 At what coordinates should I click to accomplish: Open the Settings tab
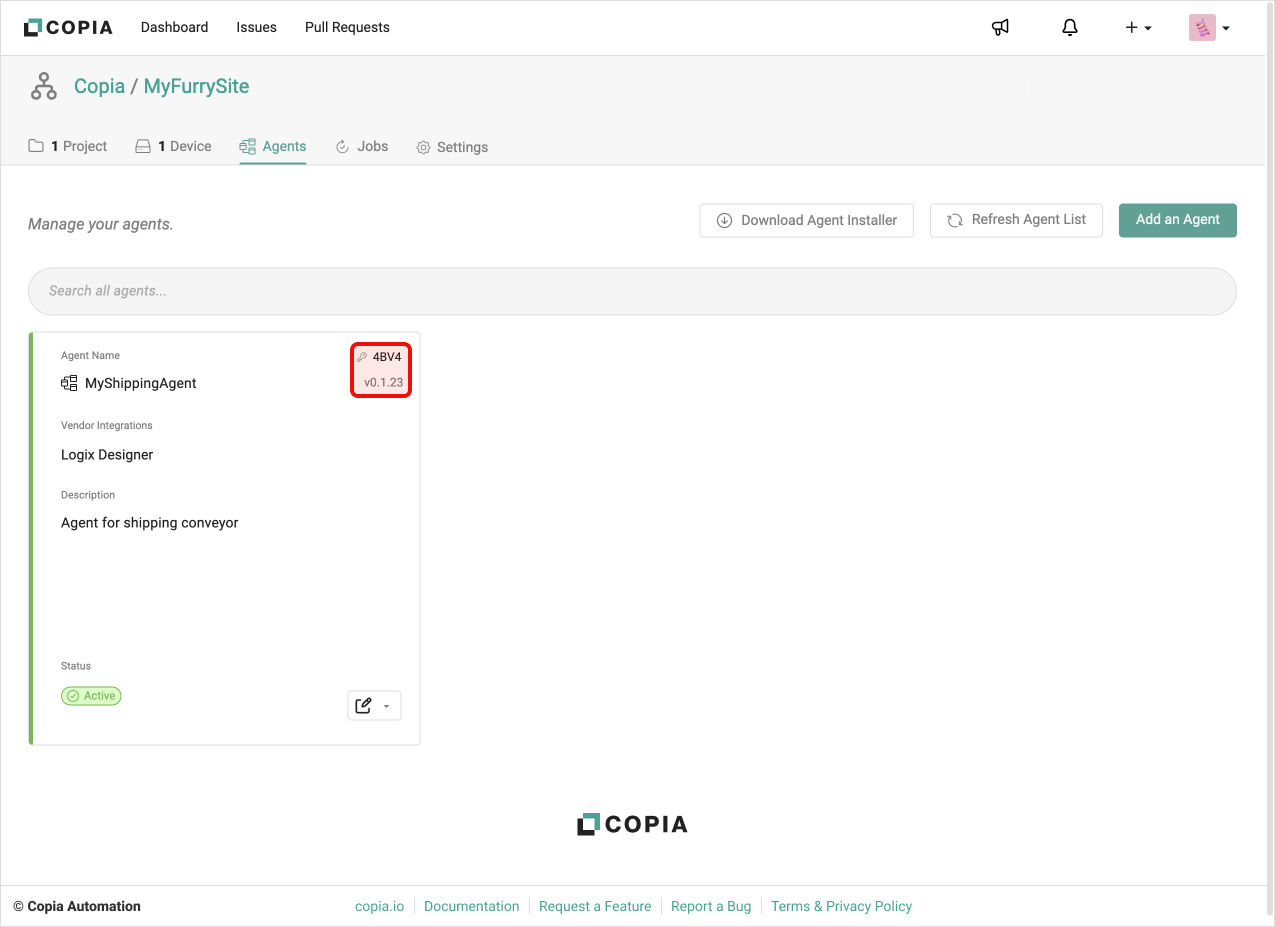452,147
